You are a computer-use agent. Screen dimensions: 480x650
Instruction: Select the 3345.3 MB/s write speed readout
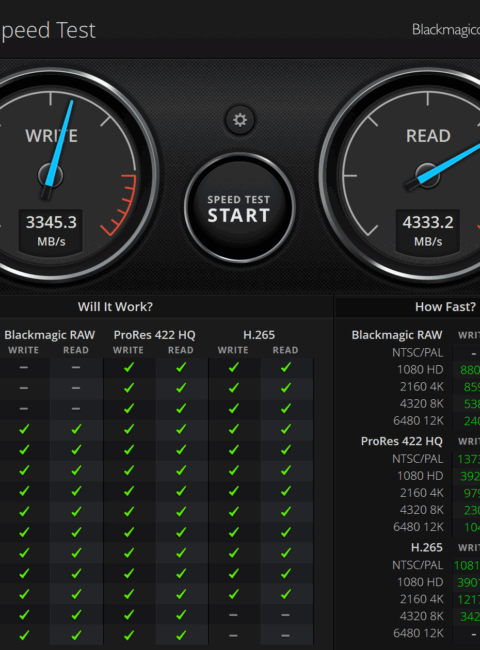point(51,230)
